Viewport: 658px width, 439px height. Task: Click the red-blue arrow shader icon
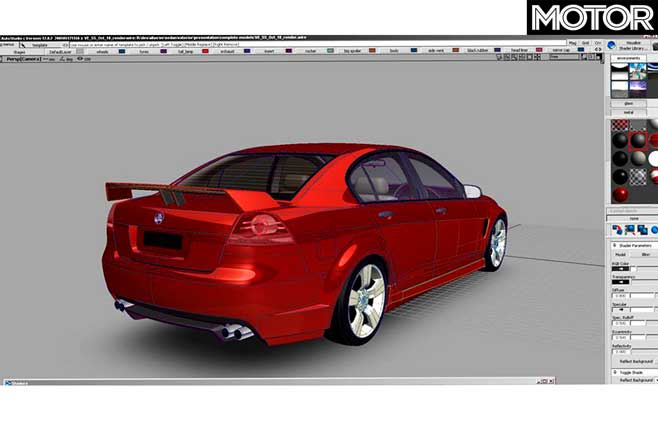click(617, 230)
